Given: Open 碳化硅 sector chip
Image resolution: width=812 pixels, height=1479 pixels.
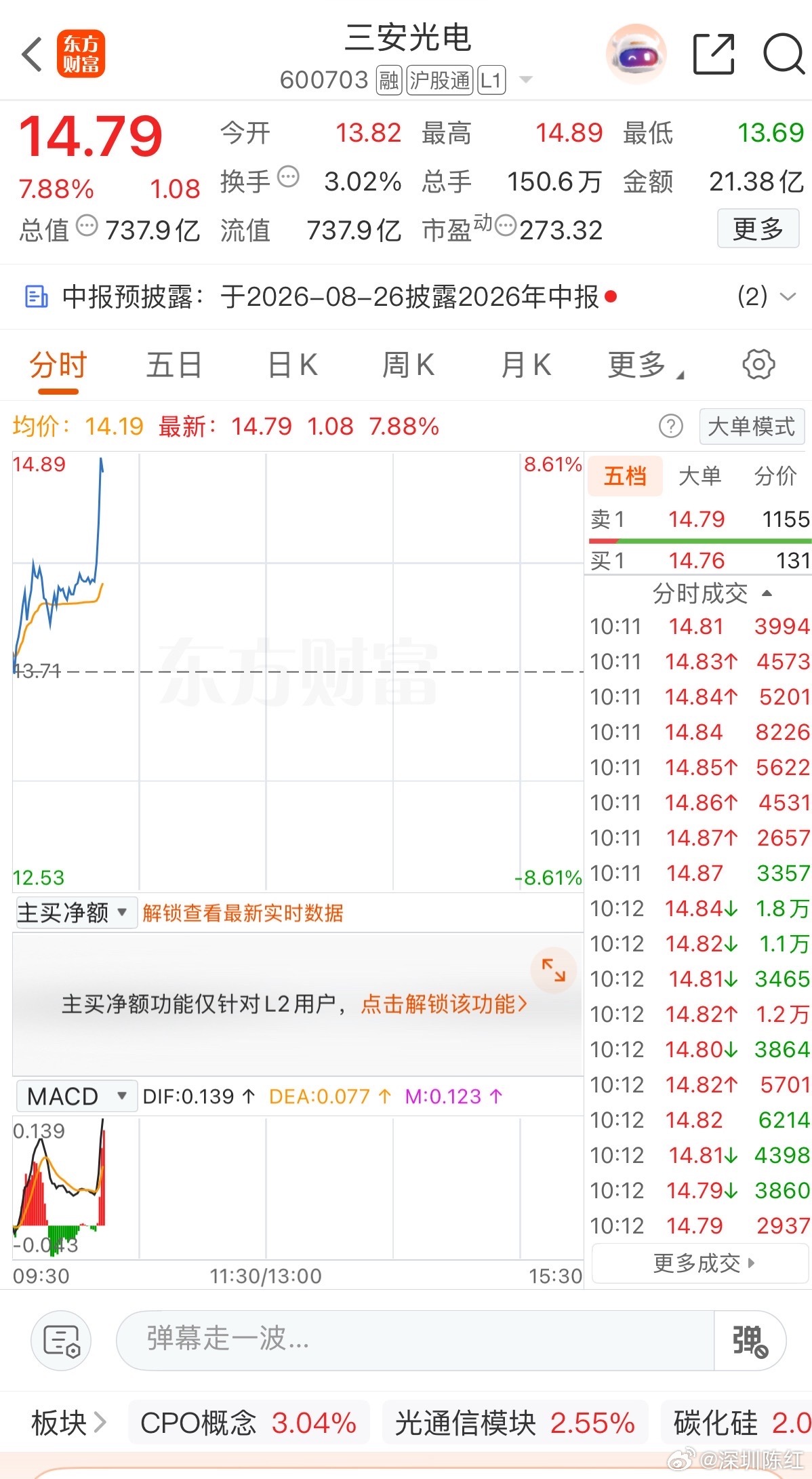Looking at the screenshot, I should [737, 1422].
